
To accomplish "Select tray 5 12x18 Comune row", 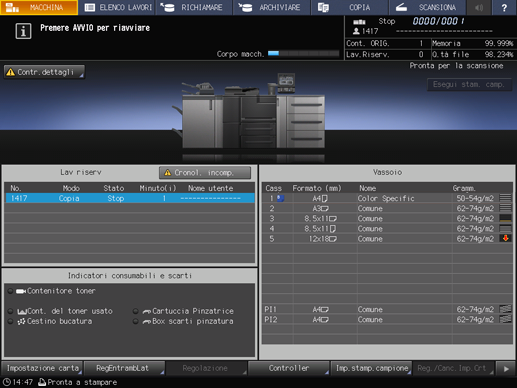I will 387,239.
